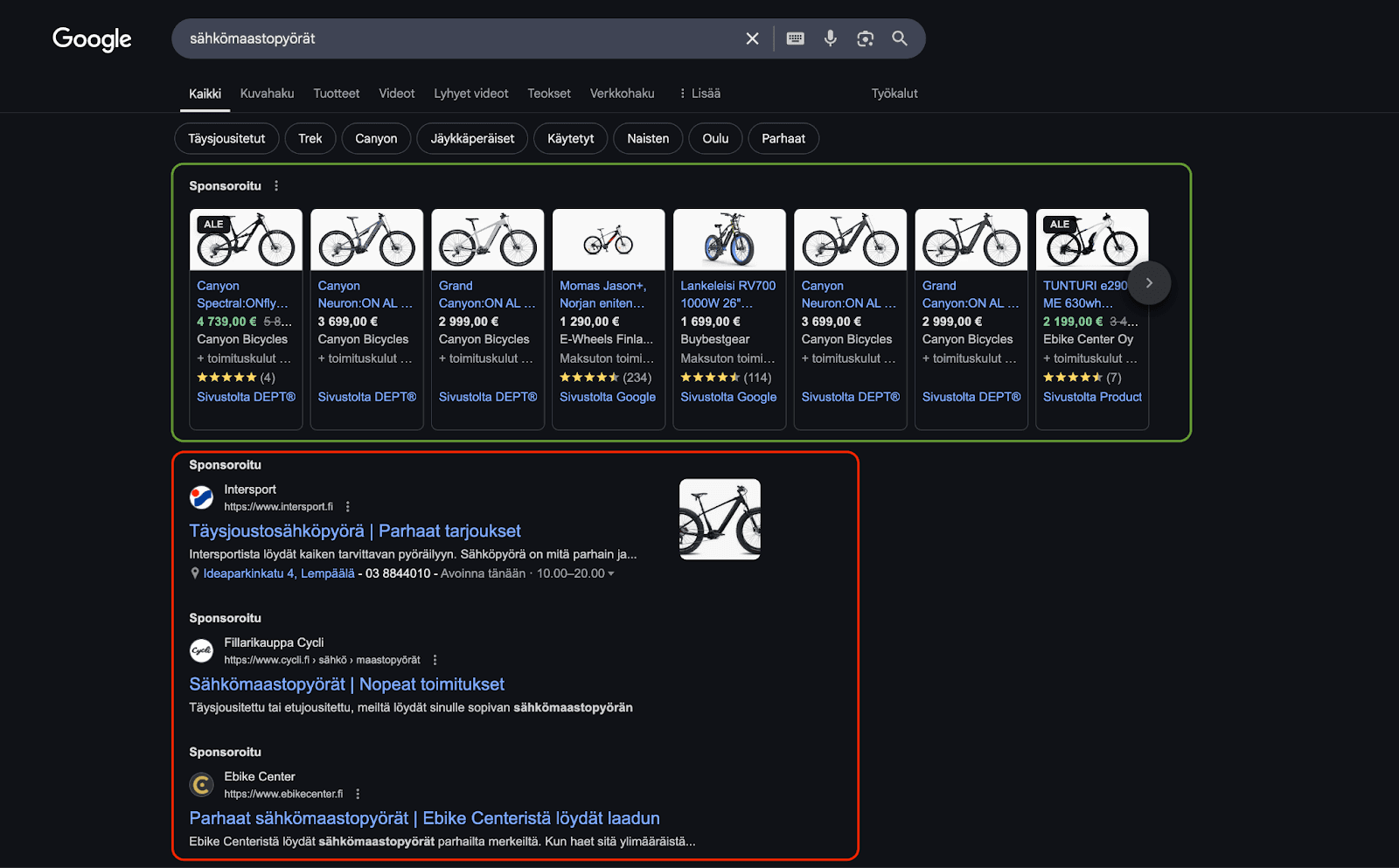Click the 4 739,00 € sale price
The width and height of the screenshot is (1399, 868).
[x=226, y=322]
